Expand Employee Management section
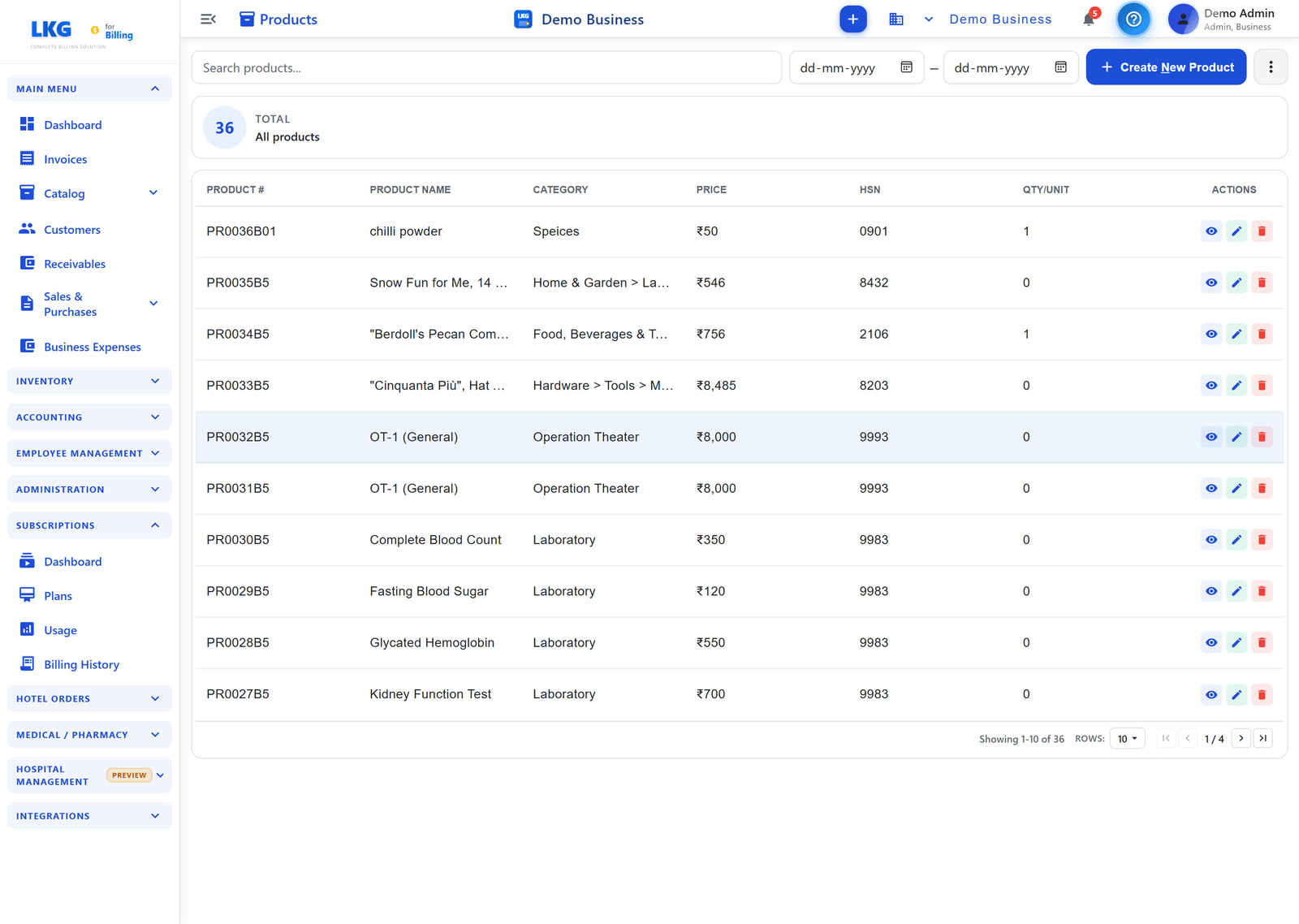 (89, 453)
